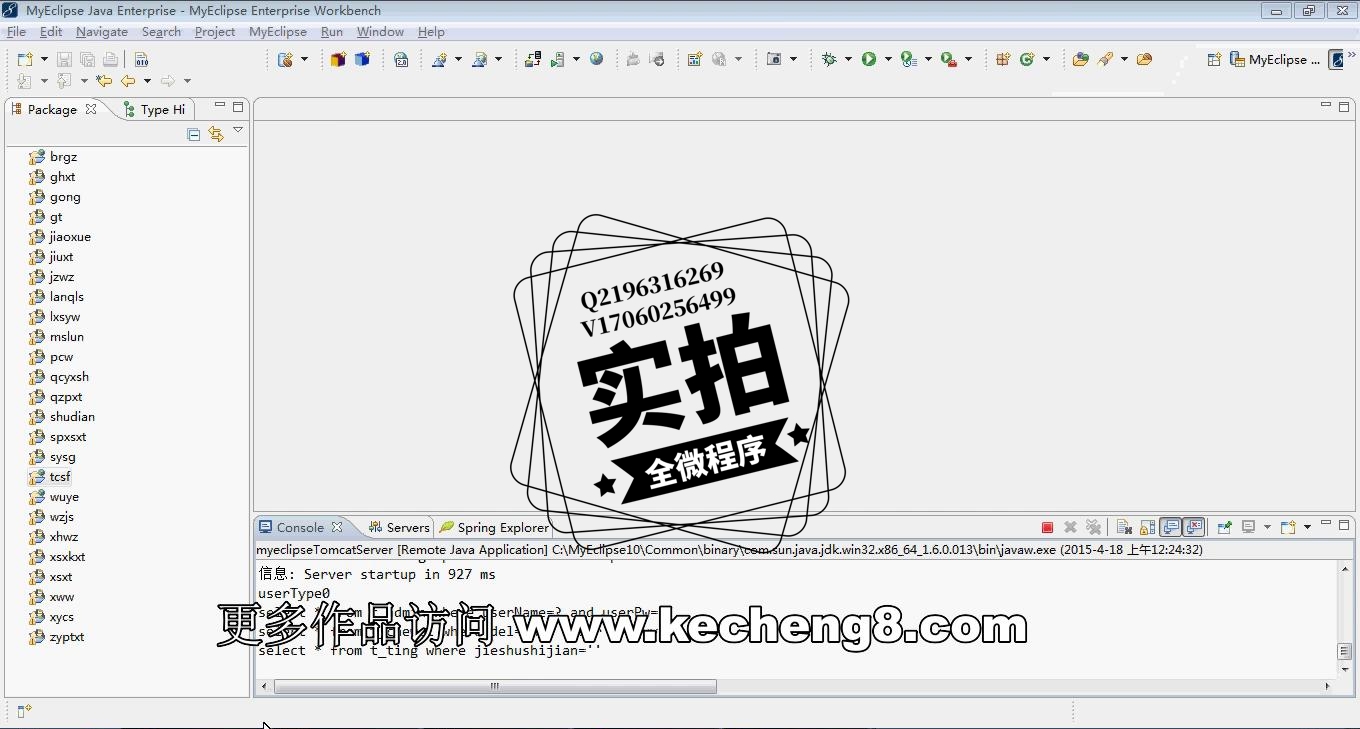Open the Run menu
The height and width of the screenshot is (729, 1360).
332,32
